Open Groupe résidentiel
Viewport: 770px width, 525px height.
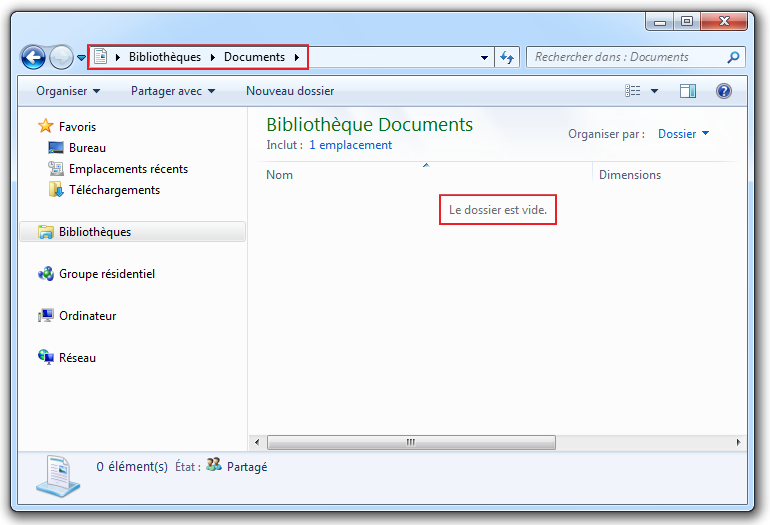point(107,274)
